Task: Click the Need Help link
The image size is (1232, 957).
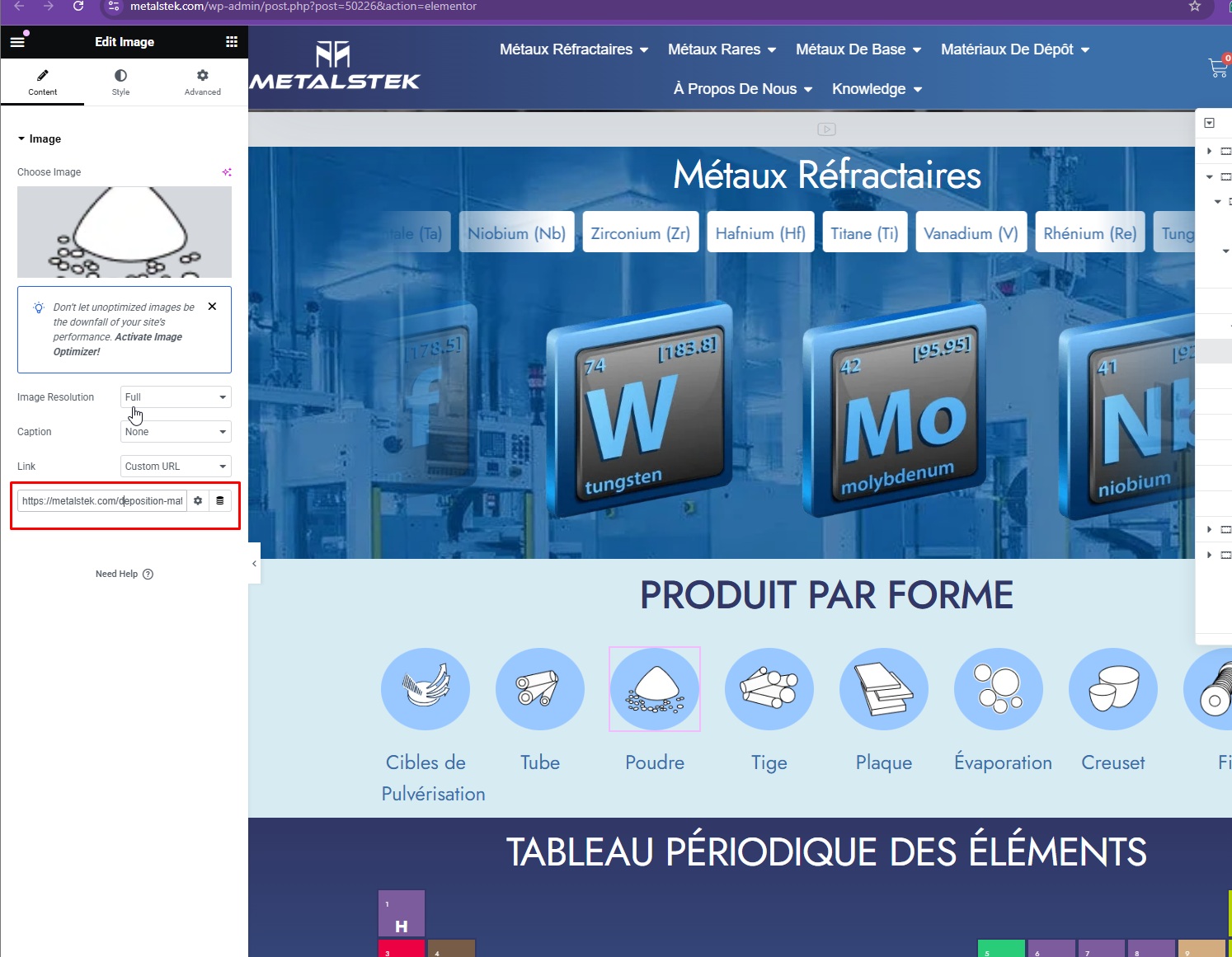Action: [x=124, y=574]
